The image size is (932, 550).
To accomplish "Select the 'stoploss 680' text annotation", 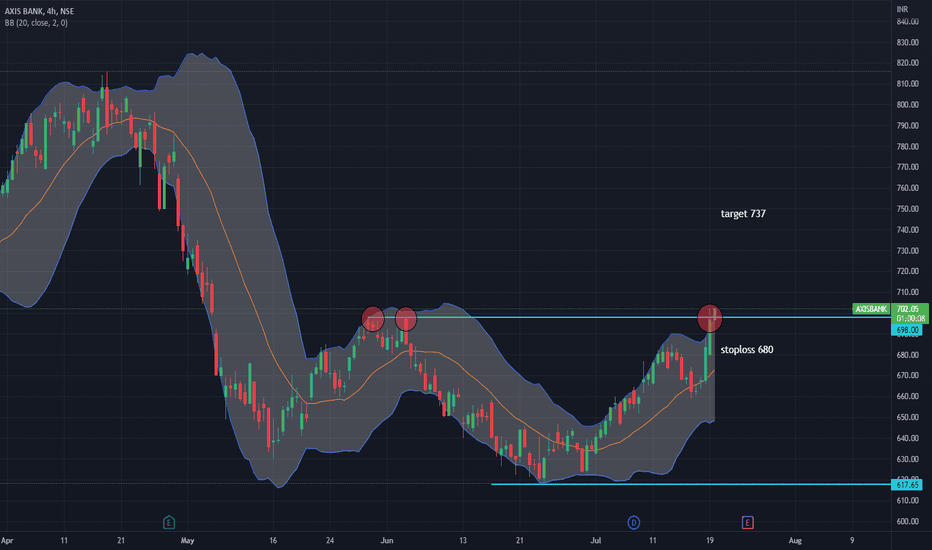I will [x=747, y=350].
